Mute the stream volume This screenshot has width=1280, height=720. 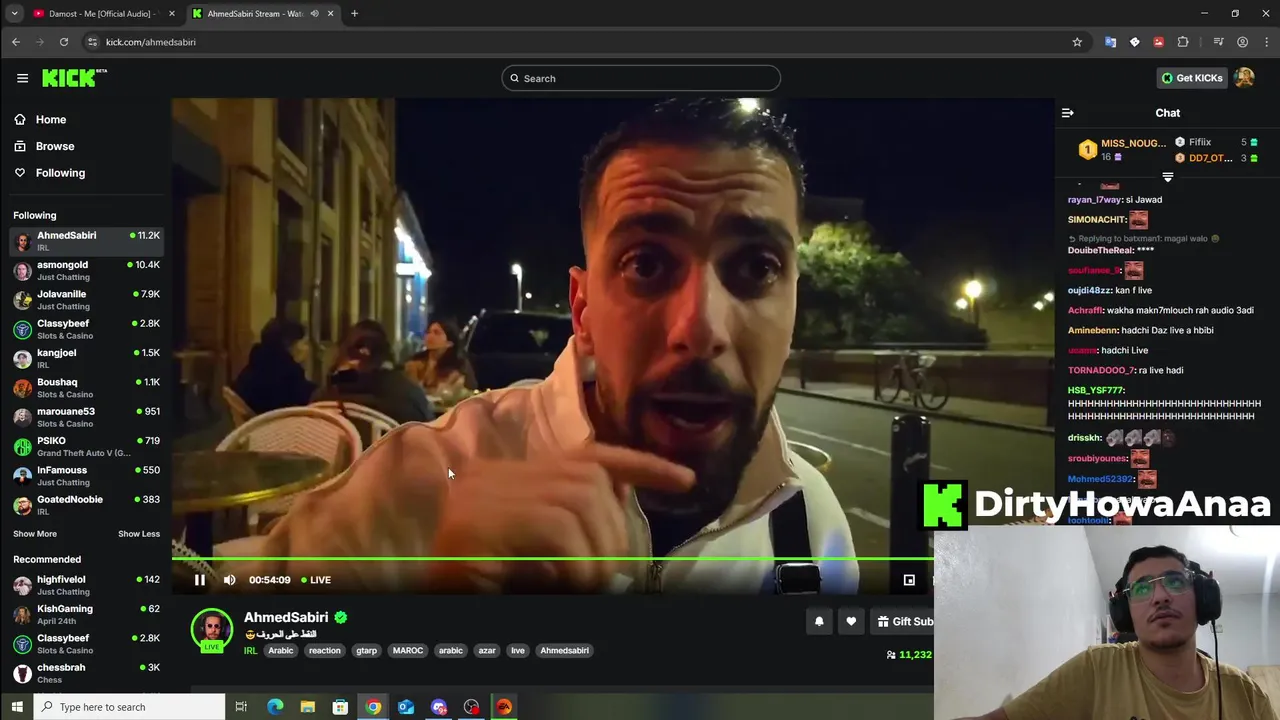point(229,580)
